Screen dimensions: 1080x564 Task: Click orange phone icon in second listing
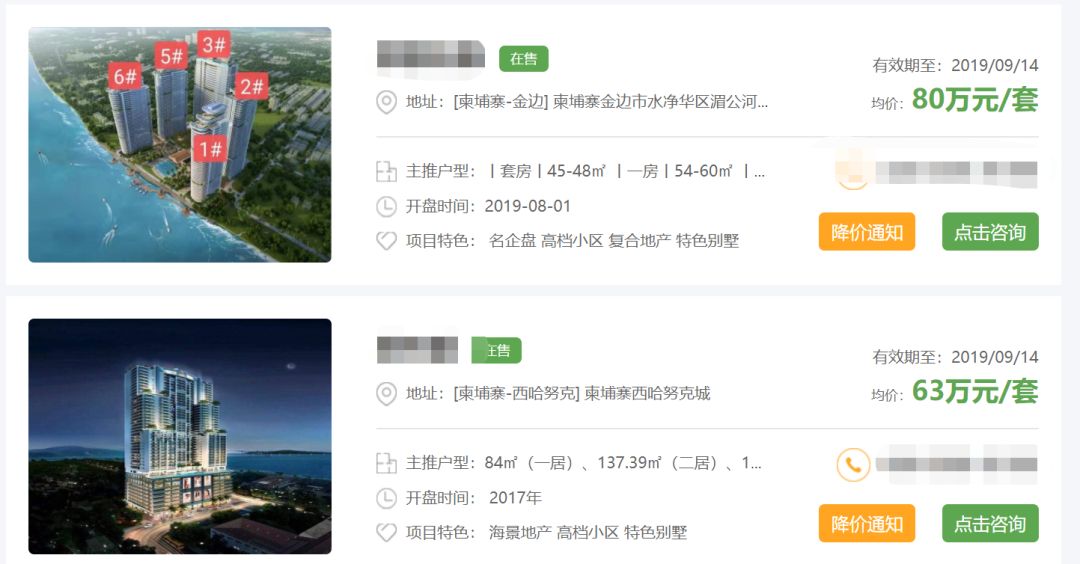[x=853, y=464]
